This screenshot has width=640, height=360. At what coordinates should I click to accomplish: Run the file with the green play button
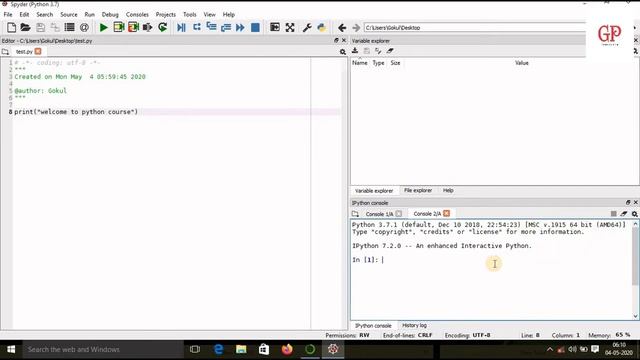tap(104, 27)
